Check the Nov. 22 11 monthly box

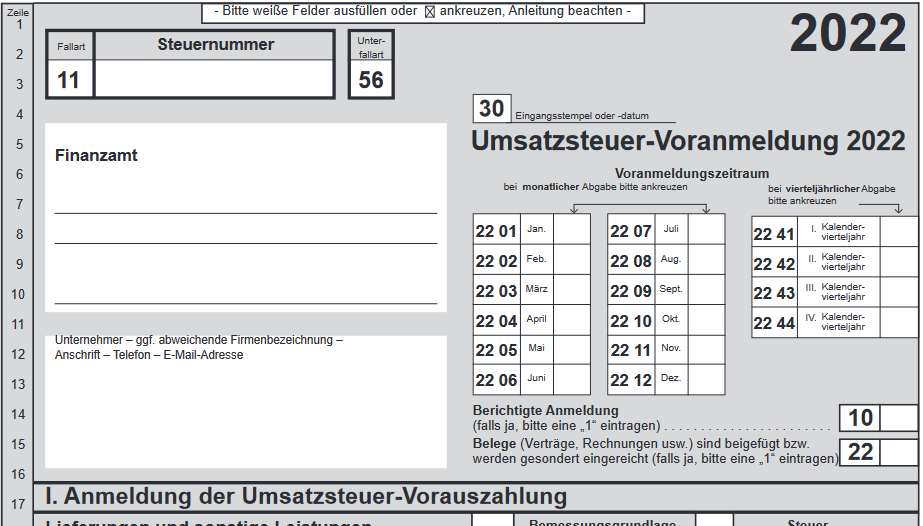(x=706, y=349)
